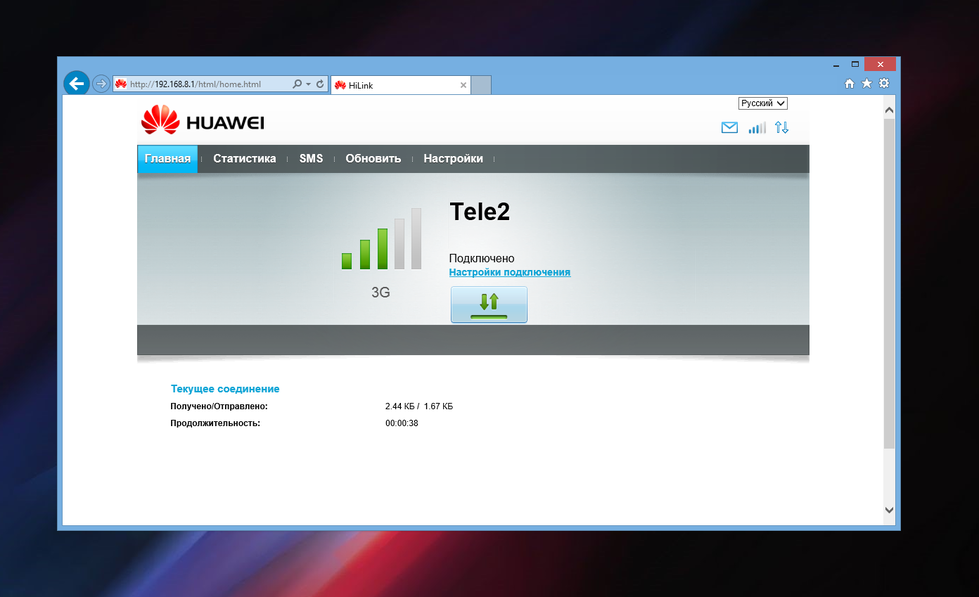The height and width of the screenshot is (597, 979).
Task: Click the Текущее соединение heading
Action: point(225,388)
